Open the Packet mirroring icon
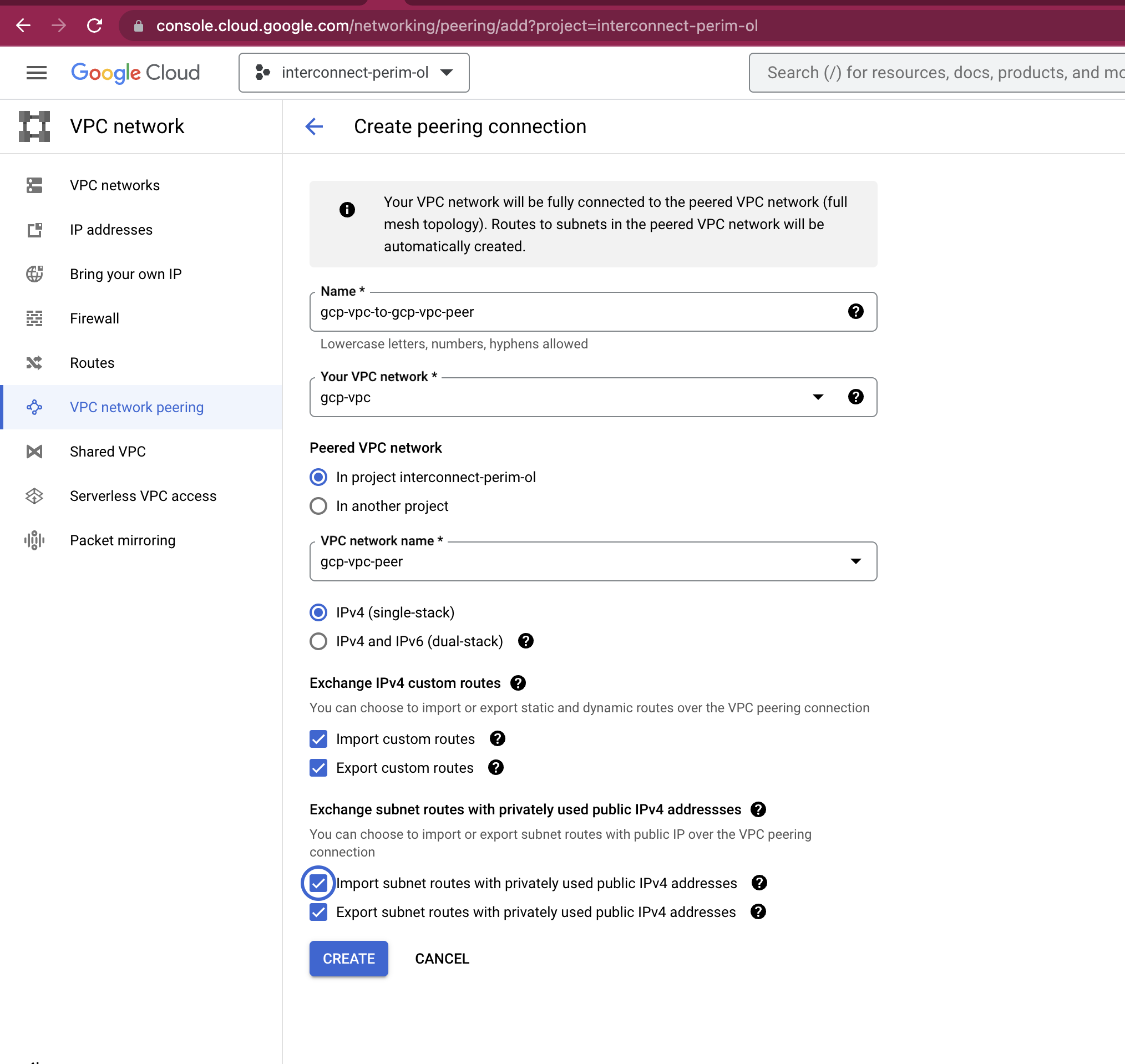 tap(34, 540)
